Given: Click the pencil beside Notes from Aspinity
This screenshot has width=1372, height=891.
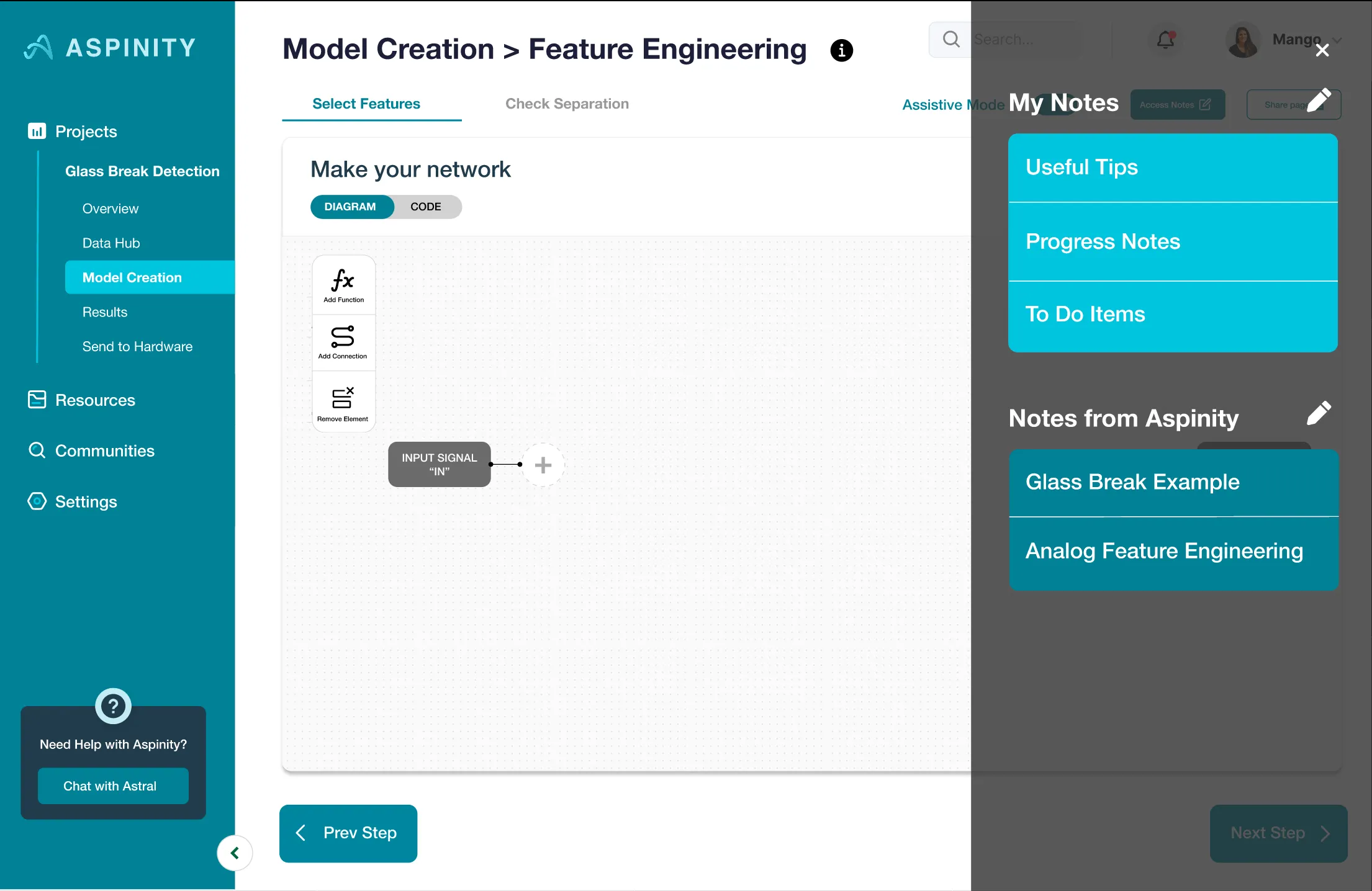Looking at the screenshot, I should [1318, 413].
